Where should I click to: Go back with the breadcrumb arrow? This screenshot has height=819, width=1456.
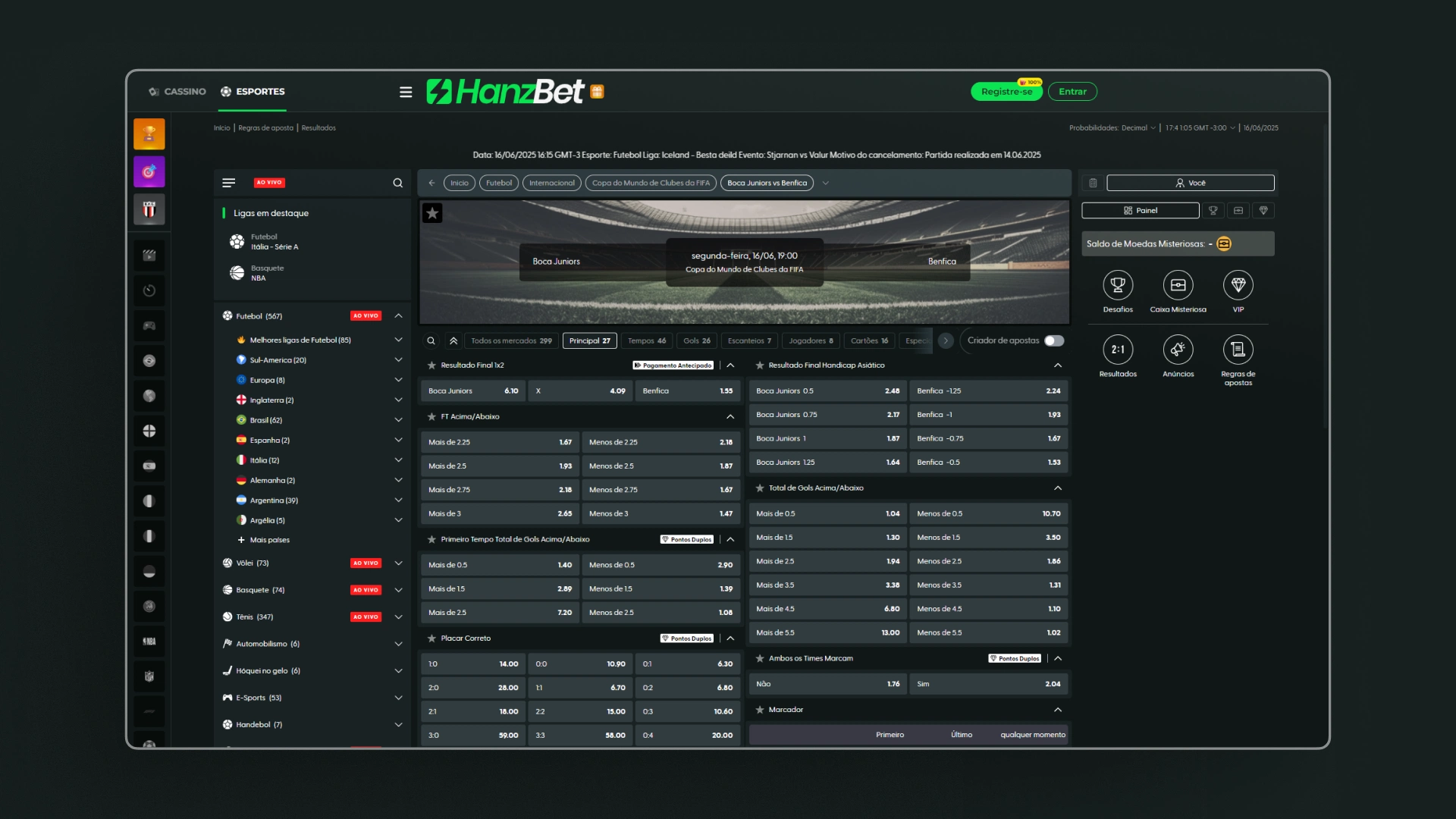coord(431,183)
